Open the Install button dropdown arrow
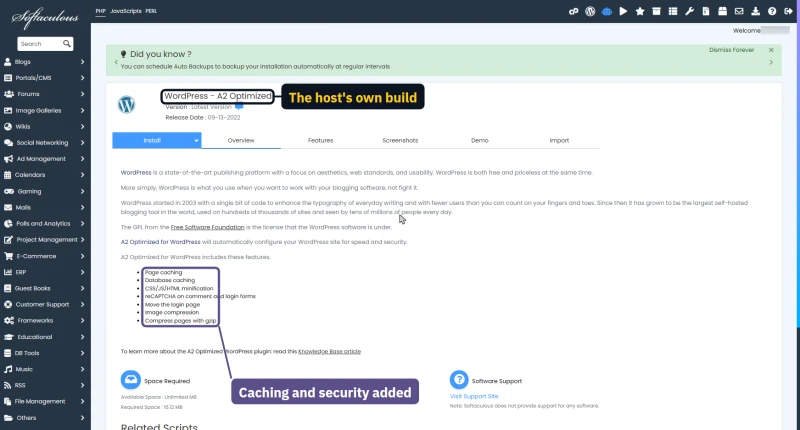800x430 pixels. [x=196, y=141]
